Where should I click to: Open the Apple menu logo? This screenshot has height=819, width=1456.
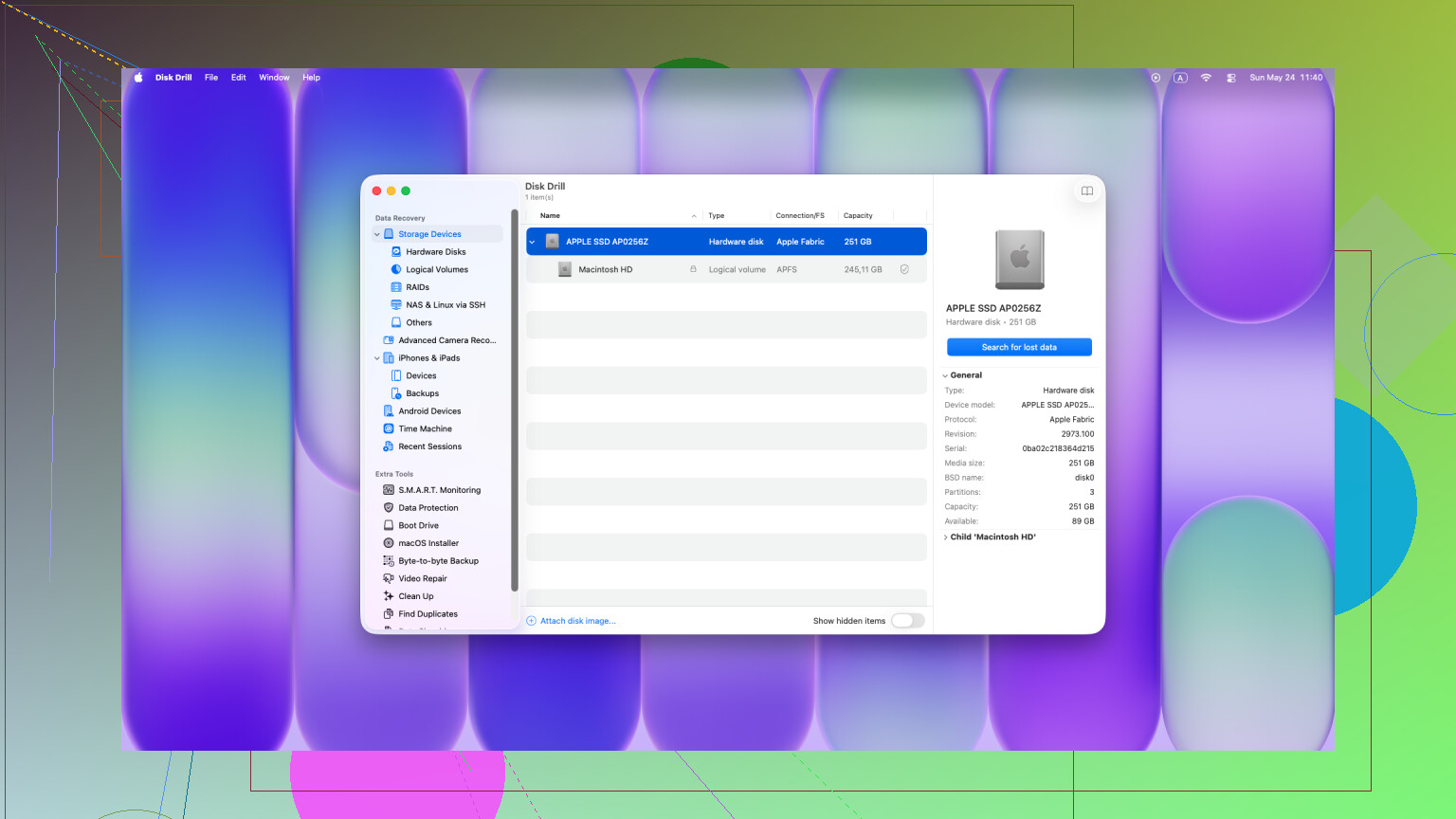tap(138, 78)
